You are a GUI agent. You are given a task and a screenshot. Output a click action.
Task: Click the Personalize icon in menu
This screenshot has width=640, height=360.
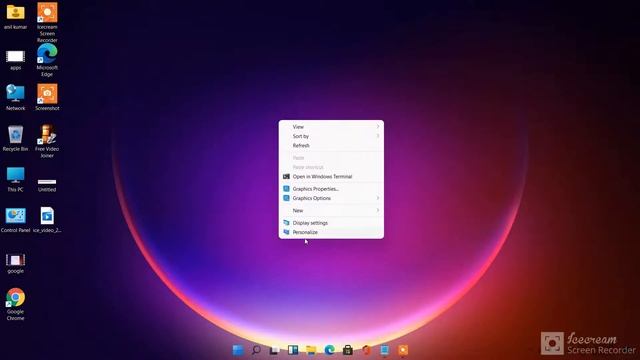pos(286,232)
